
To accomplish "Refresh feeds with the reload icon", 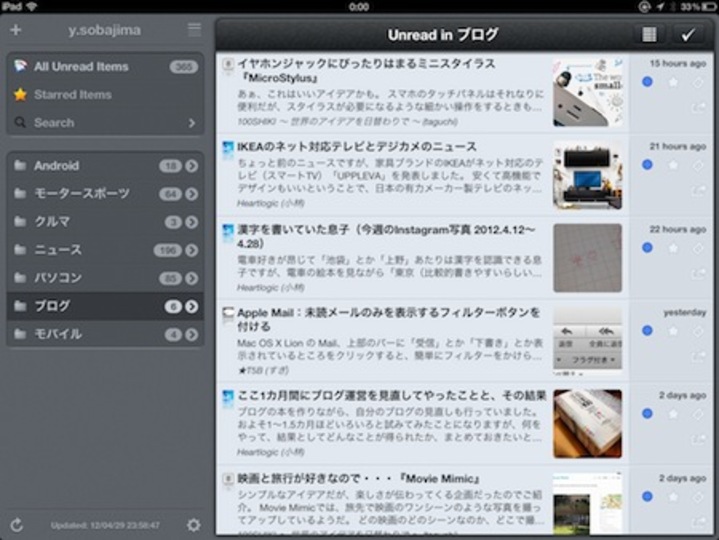I will tap(17, 525).
